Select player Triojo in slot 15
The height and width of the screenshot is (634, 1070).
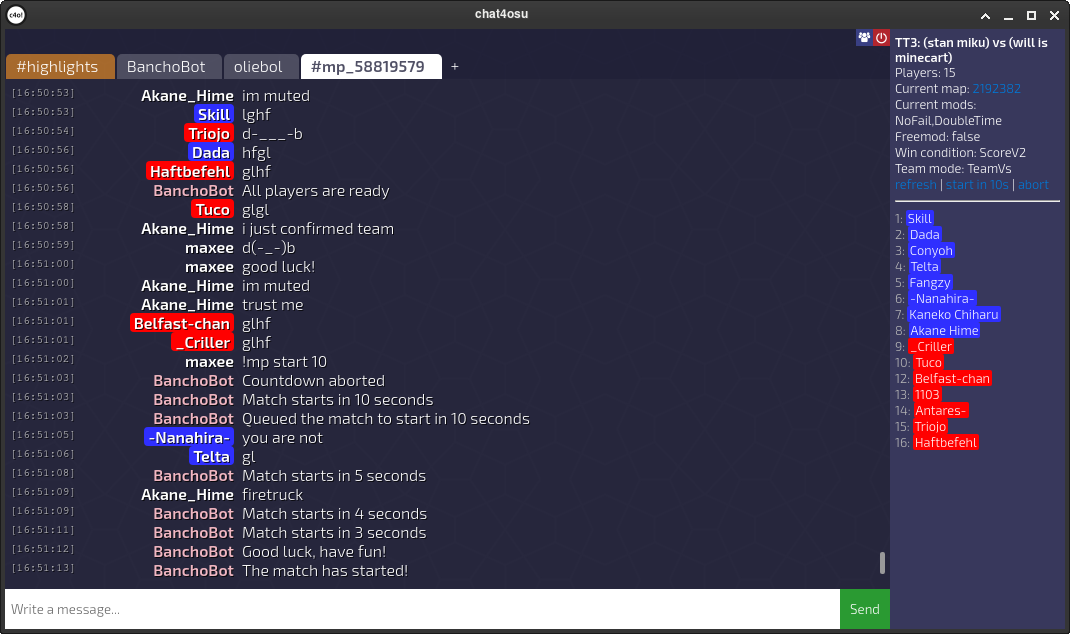click(930, 427)
